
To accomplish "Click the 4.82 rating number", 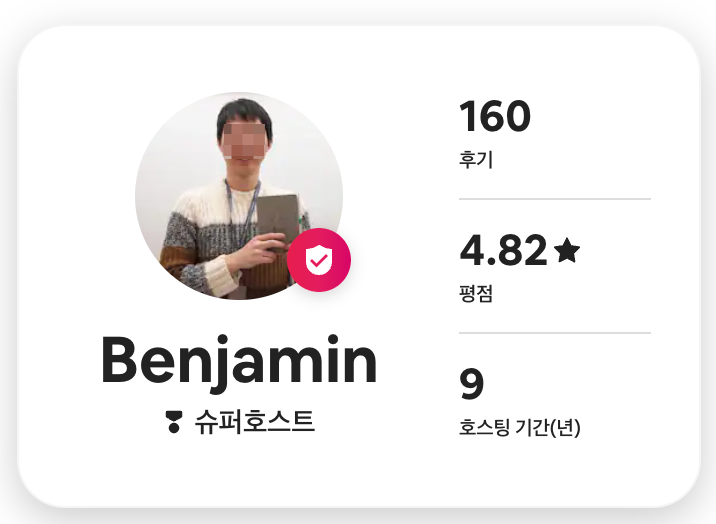I will [503, 250].
